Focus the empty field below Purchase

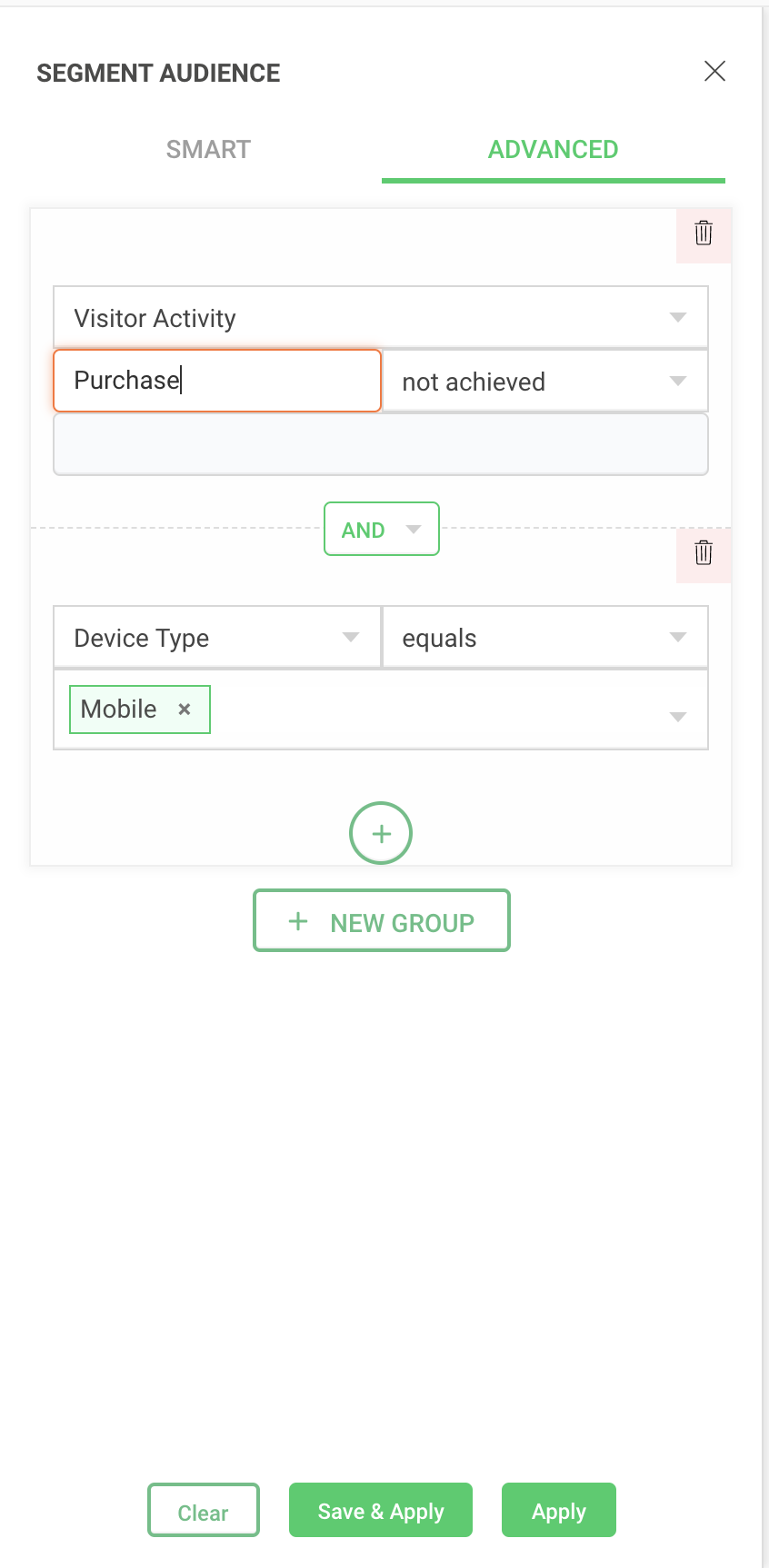pos(380,445)
